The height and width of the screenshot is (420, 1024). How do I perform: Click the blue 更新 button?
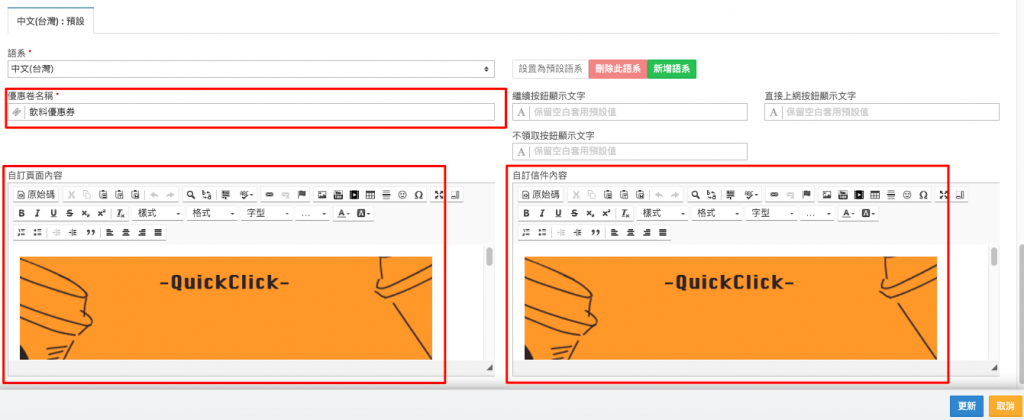pos(967,406)
